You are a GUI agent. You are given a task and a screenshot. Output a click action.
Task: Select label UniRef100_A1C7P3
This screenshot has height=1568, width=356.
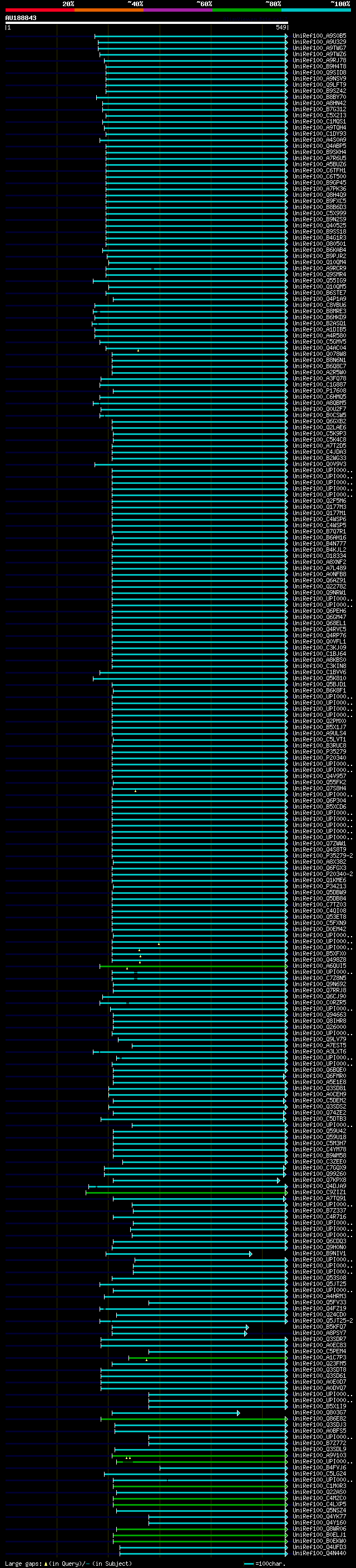(x=319, y=1357)
